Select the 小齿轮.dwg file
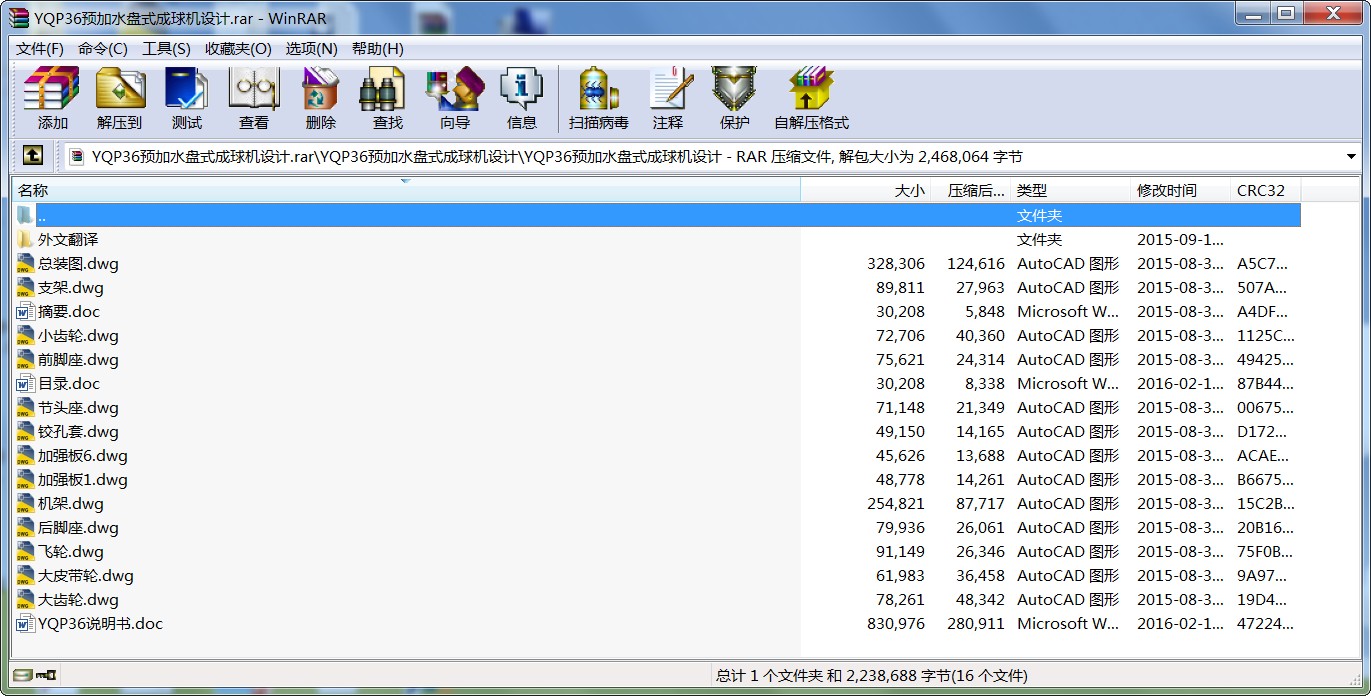1371x696 pixels. [78, 336]
